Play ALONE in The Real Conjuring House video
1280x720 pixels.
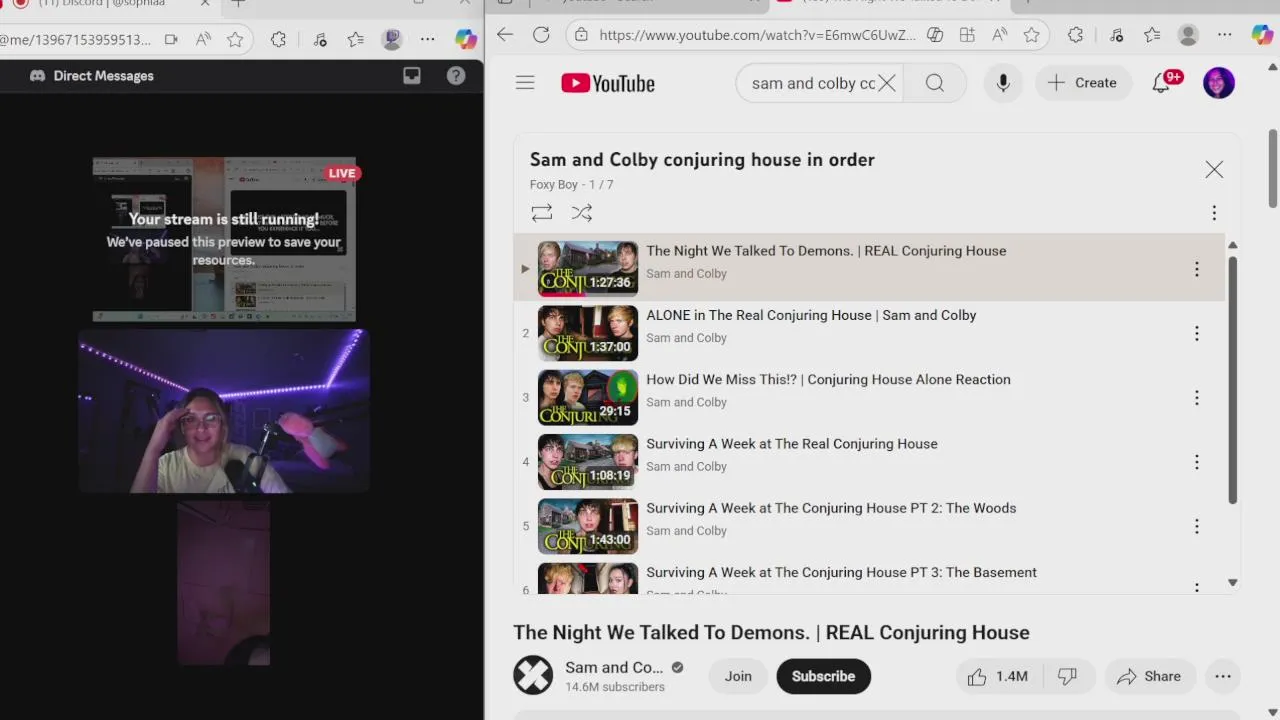[811, 315]
